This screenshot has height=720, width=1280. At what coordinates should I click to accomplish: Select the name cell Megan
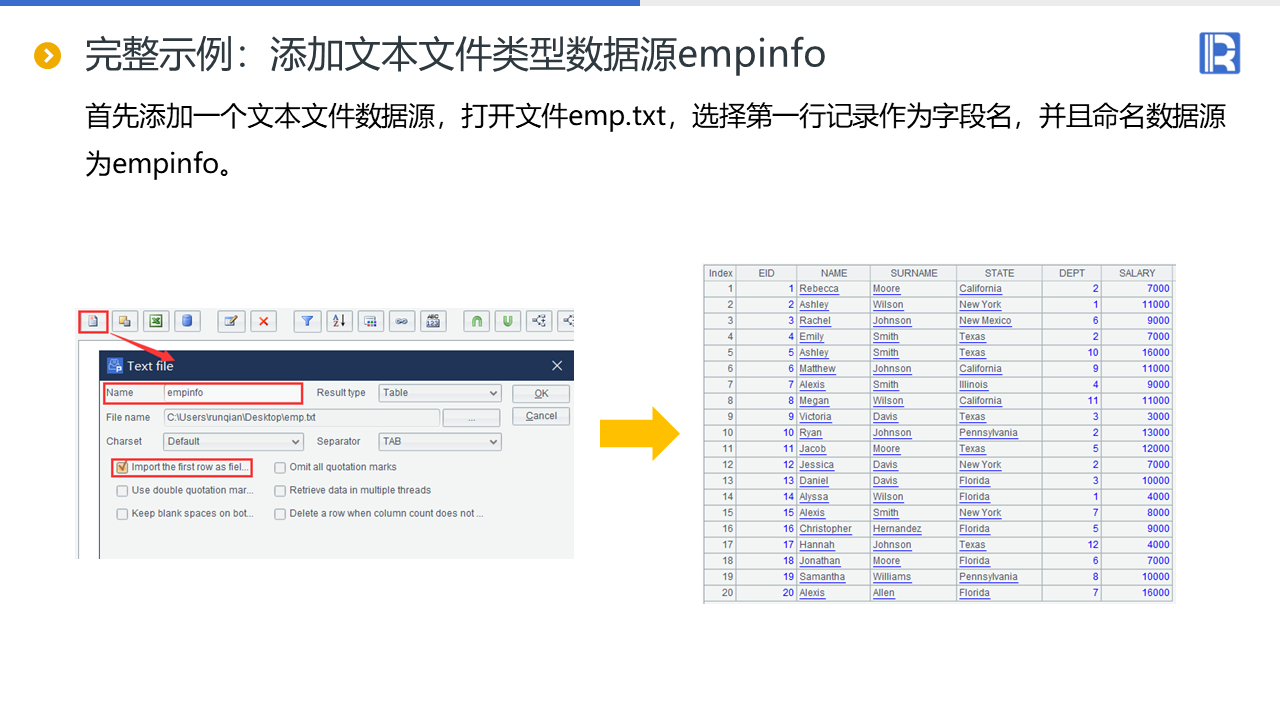click(834, 401)
